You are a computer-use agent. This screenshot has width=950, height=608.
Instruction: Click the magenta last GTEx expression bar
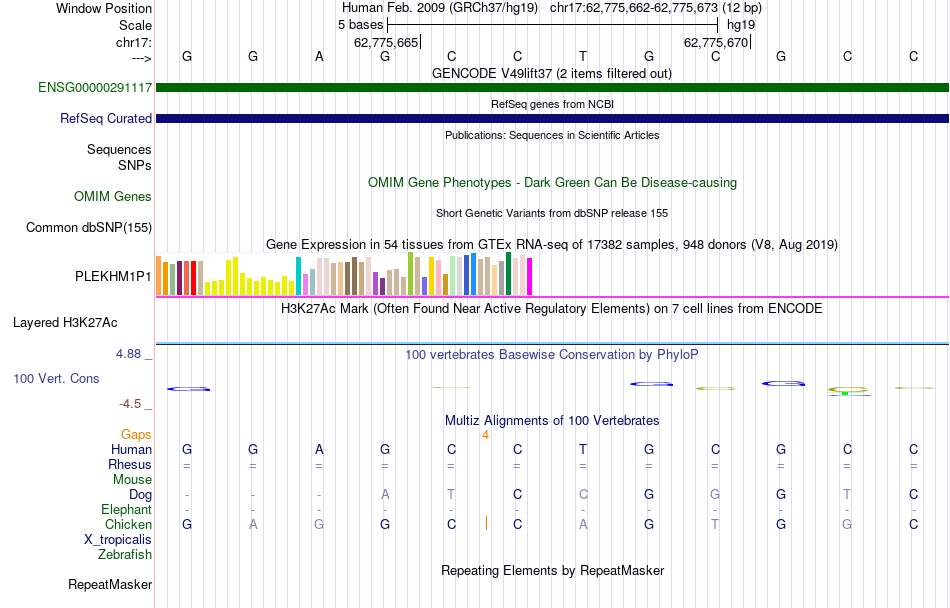(530, 277)
